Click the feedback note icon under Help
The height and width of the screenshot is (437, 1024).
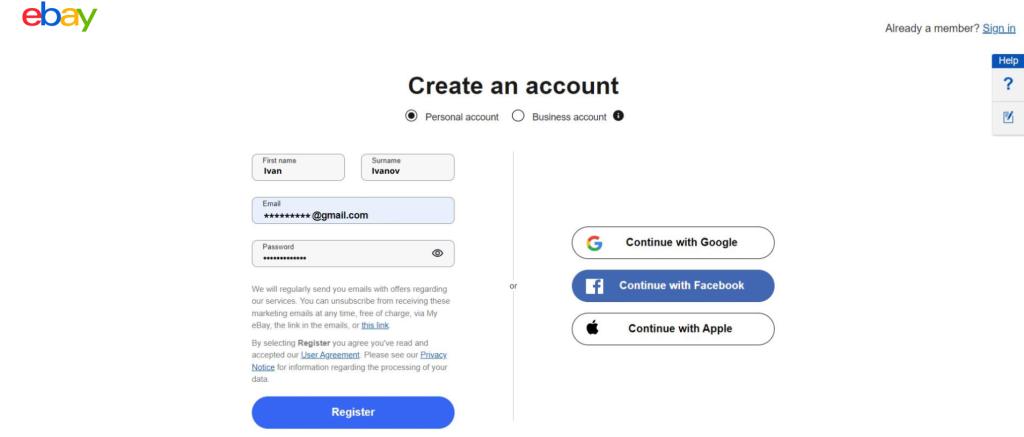click(1008, 117)
